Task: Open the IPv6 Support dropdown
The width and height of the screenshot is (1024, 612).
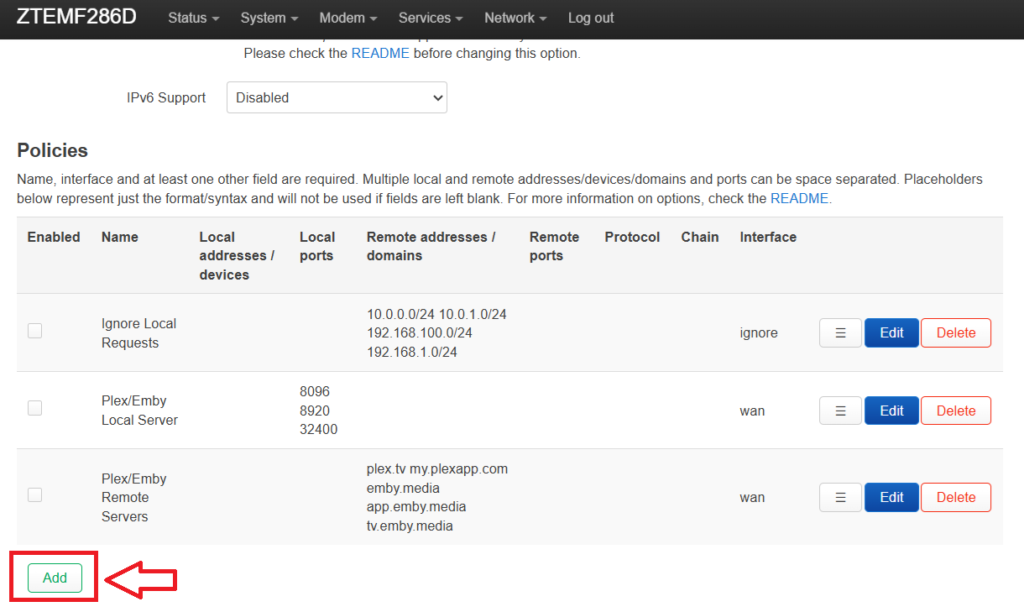Action: [336, 98]
